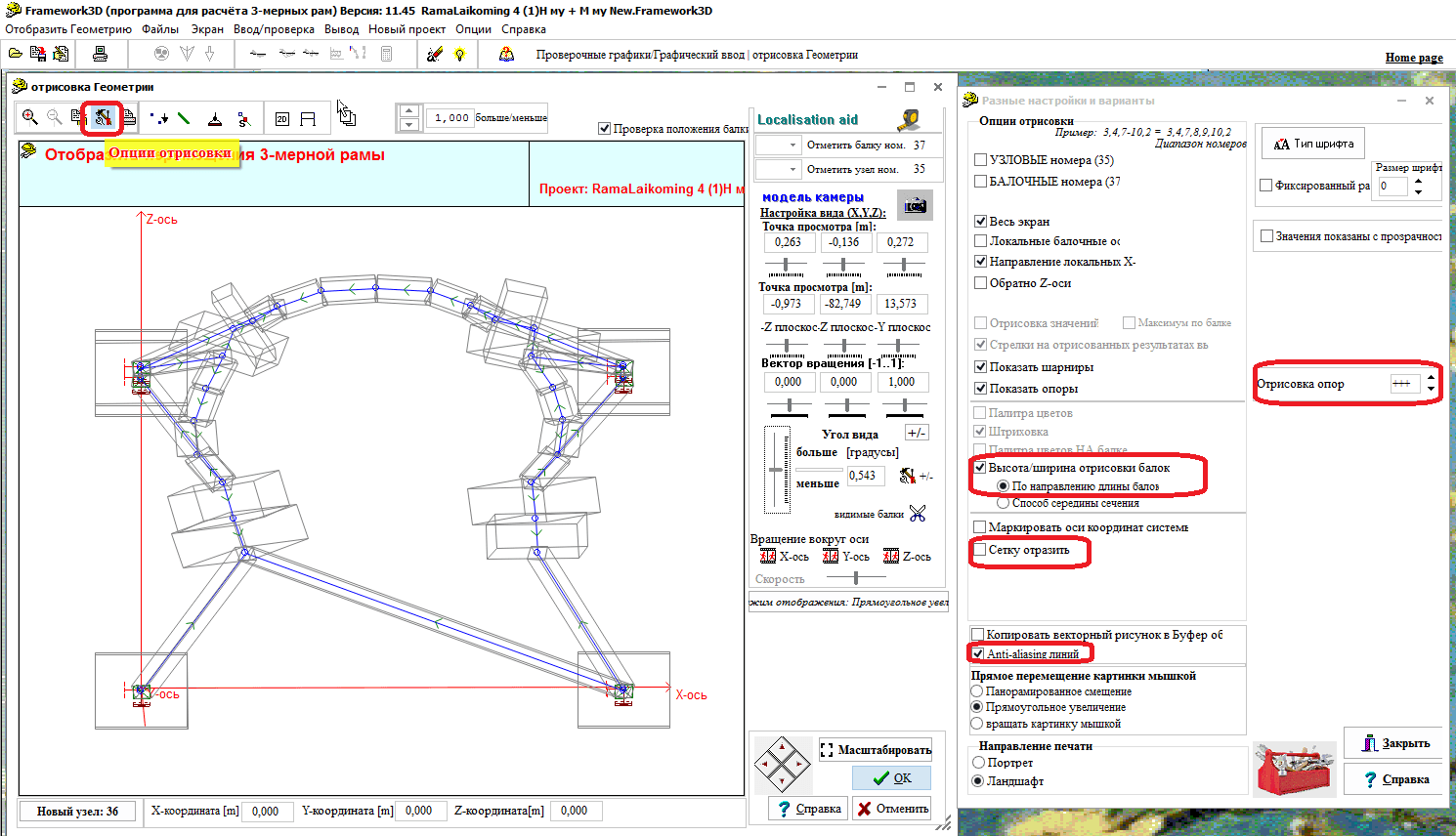This screenshot has width=1456, height=836.
Task: Open Справка menu in menu bar
Action: click(x=523, y=29)
